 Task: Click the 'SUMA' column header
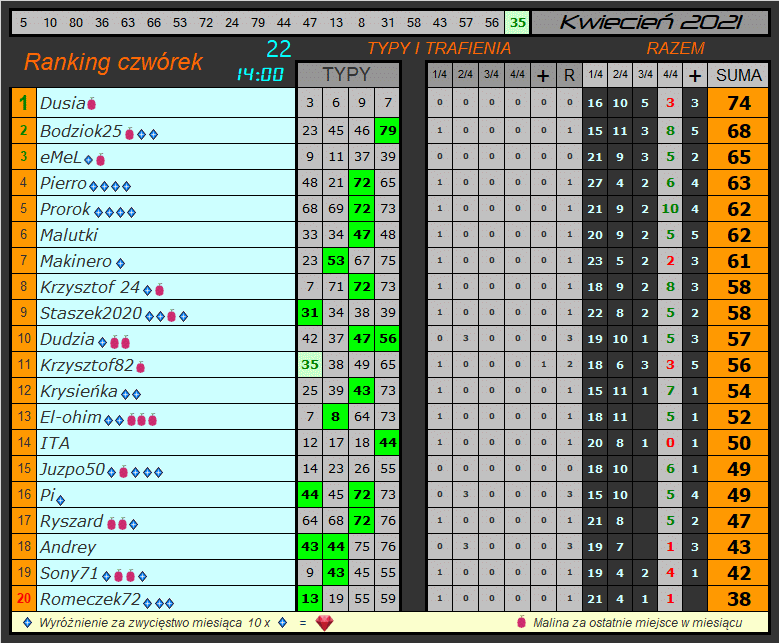(738, 75)
